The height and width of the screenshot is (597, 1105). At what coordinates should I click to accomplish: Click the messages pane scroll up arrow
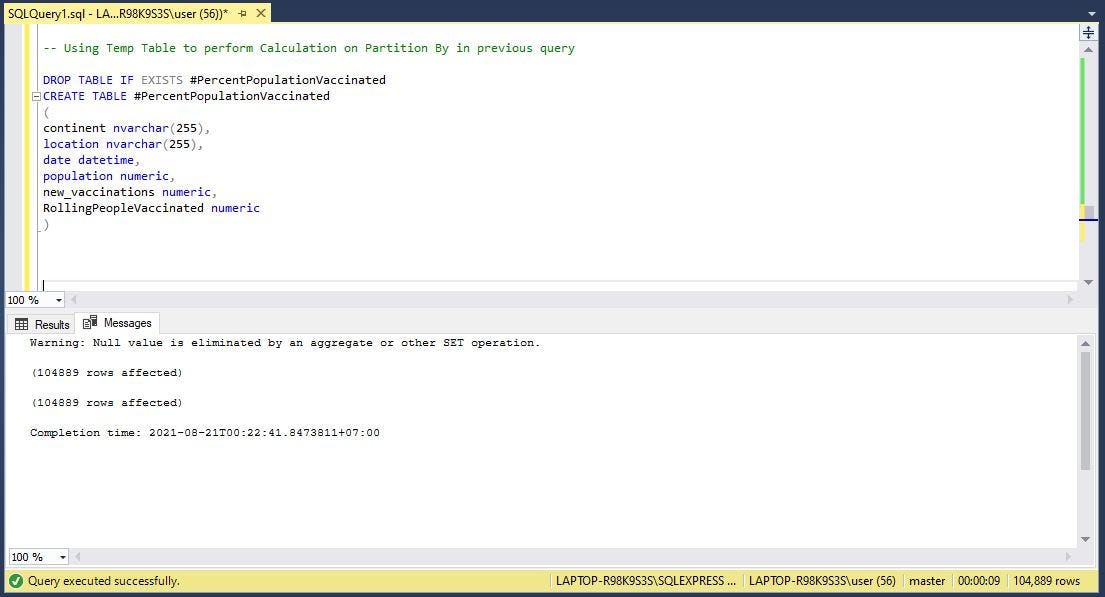(x=1085, y=343)
